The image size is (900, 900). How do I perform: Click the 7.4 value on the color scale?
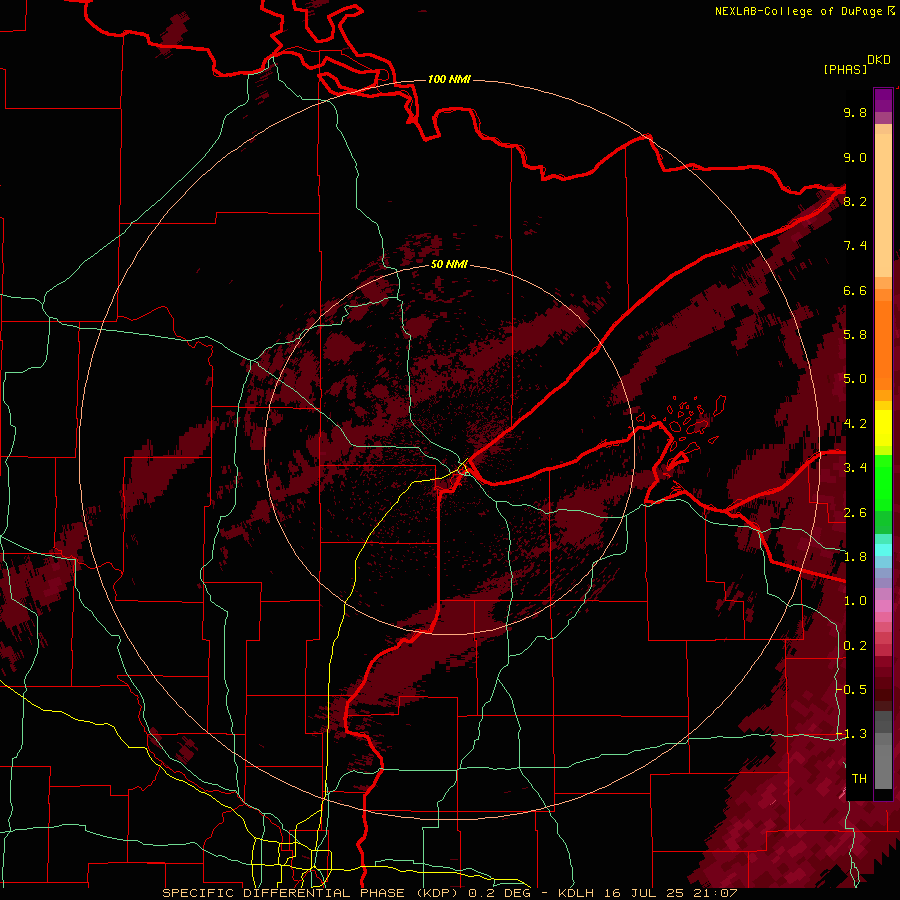855,246
